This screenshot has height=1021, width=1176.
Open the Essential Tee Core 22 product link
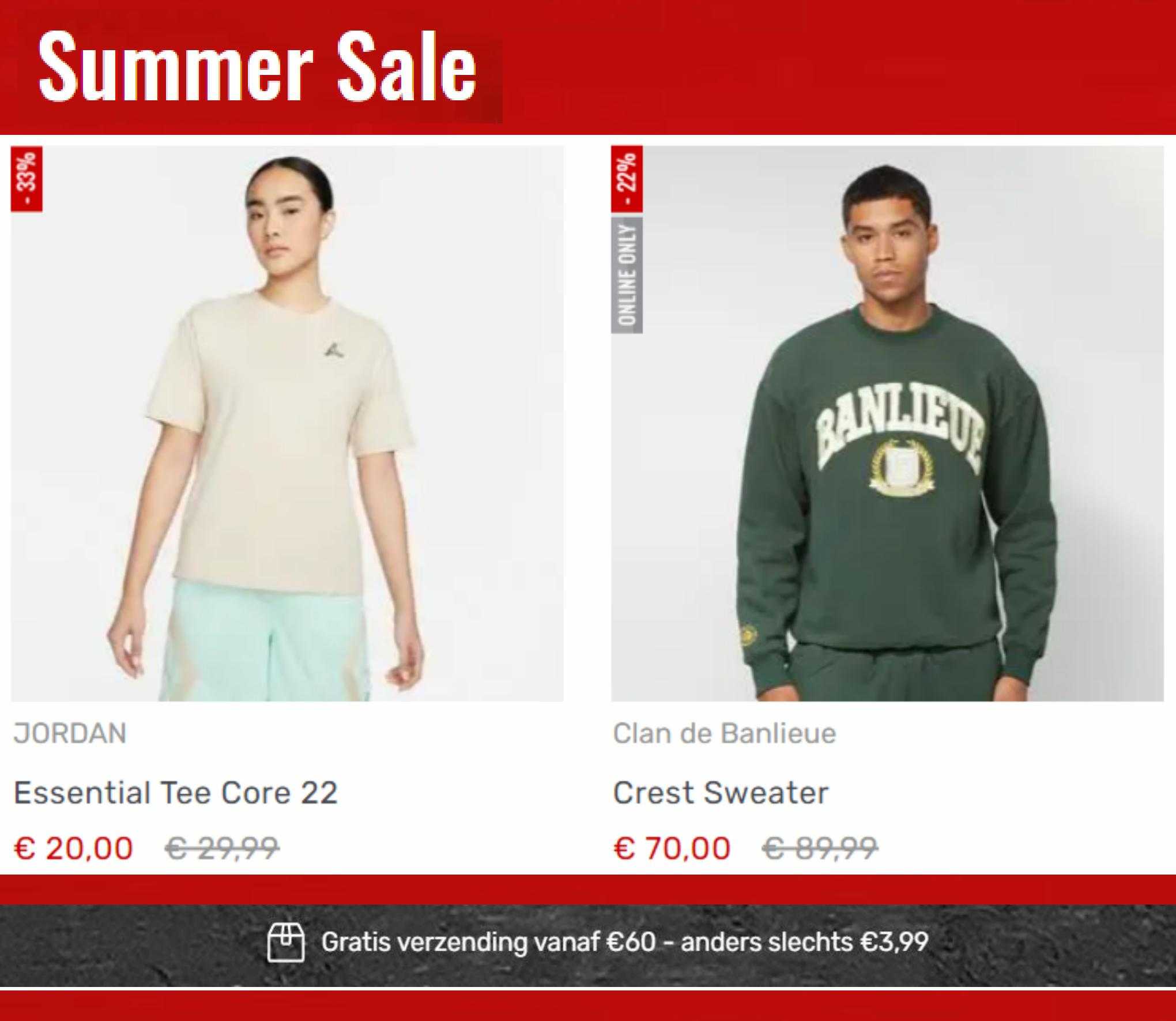tap(175, 793)
